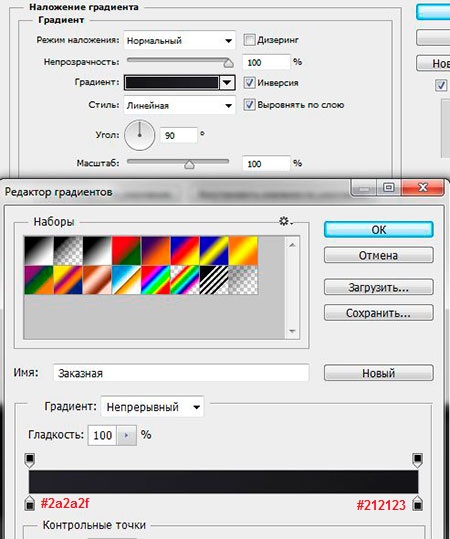Click the presets list scroll up arrow
Screen dimensions: 450x539
(x=293, y=245)
